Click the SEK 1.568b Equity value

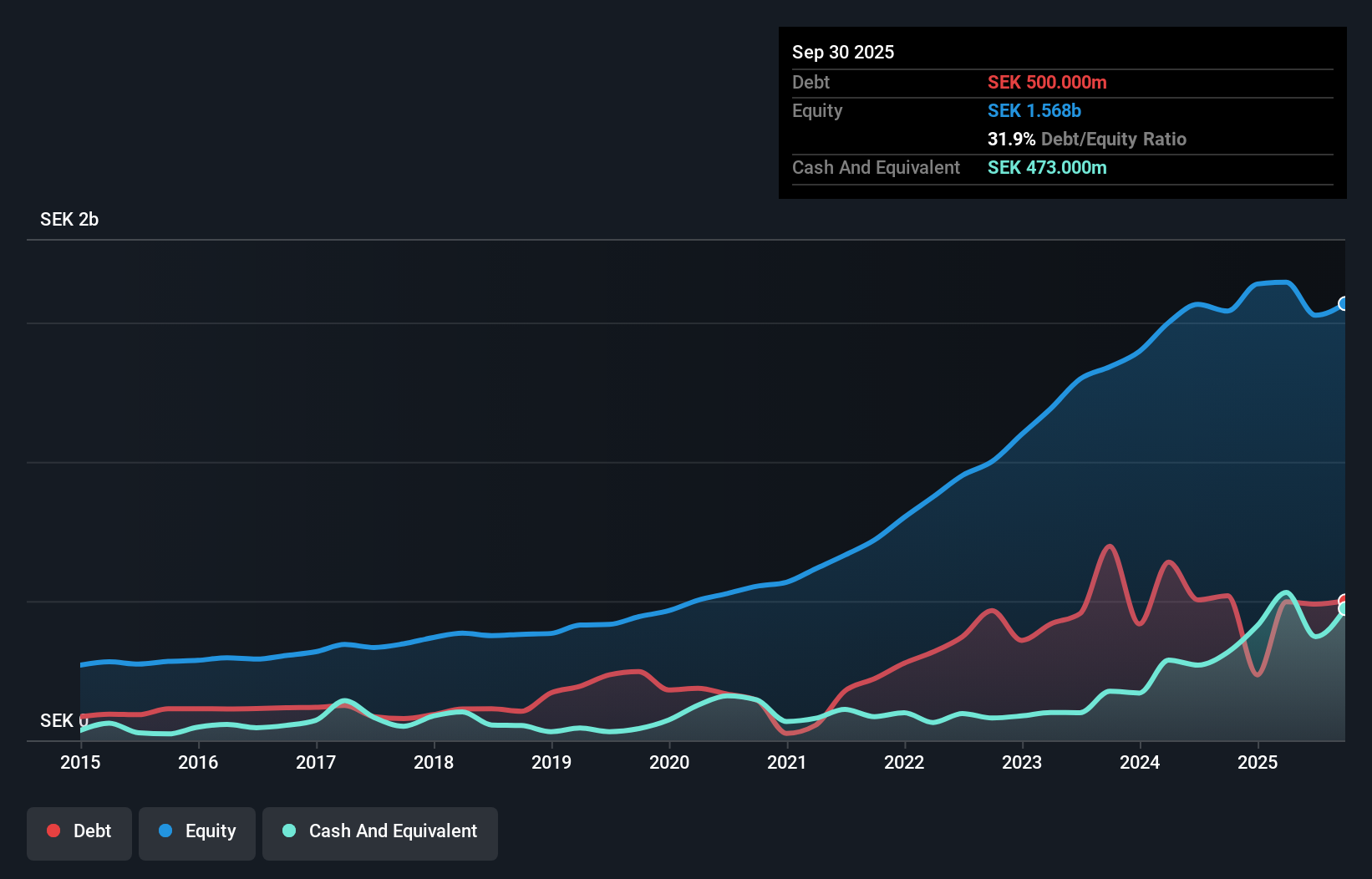pyautogui.click(x=1034, y=110)
